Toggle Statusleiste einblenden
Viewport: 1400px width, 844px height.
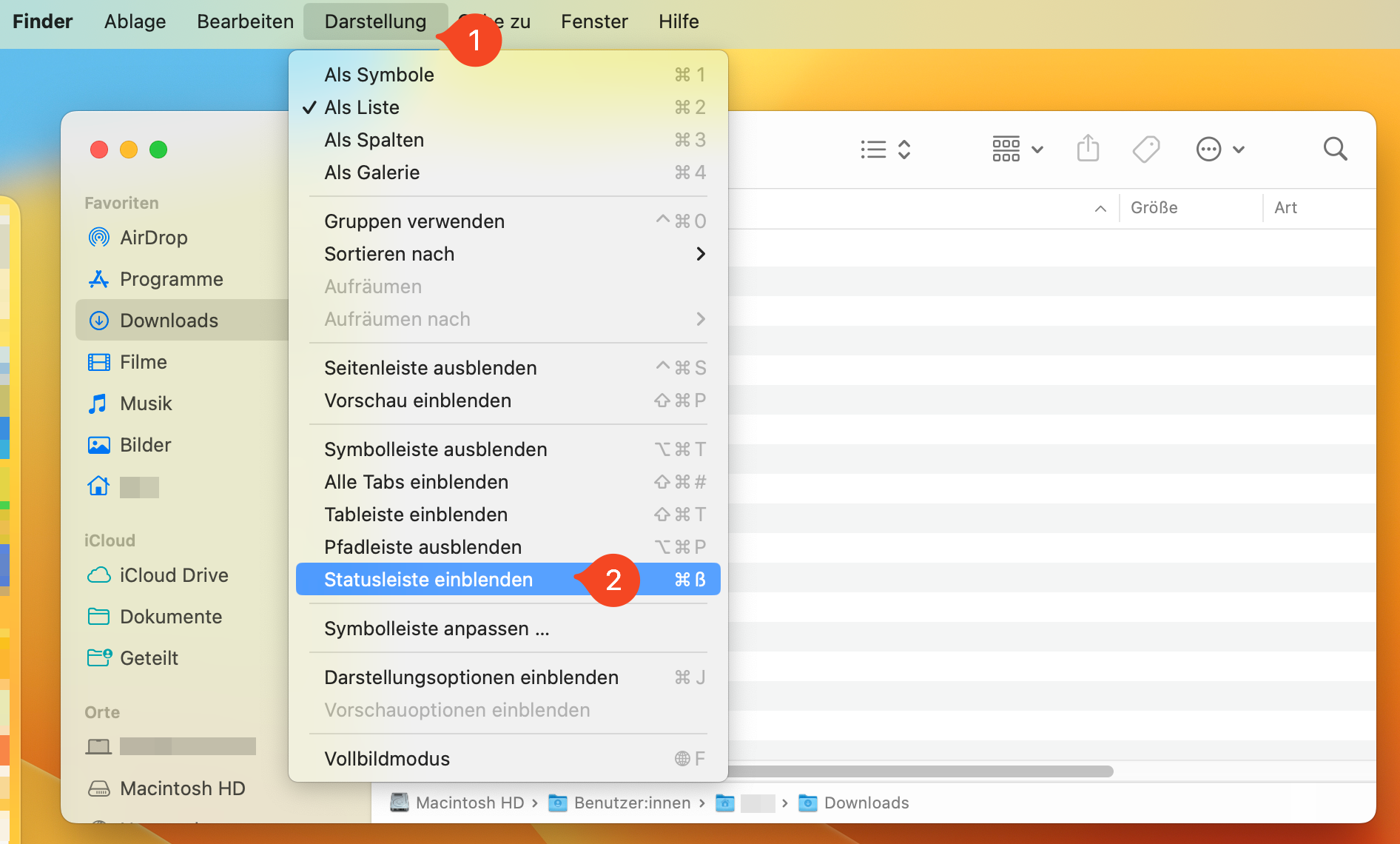508,580
